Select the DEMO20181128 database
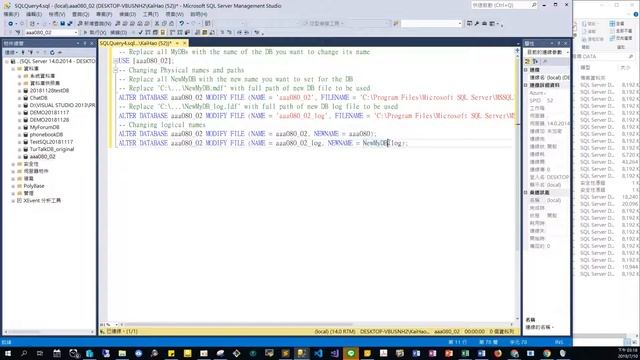The height and width of the screenshot is (360, 640). point(49,120)
